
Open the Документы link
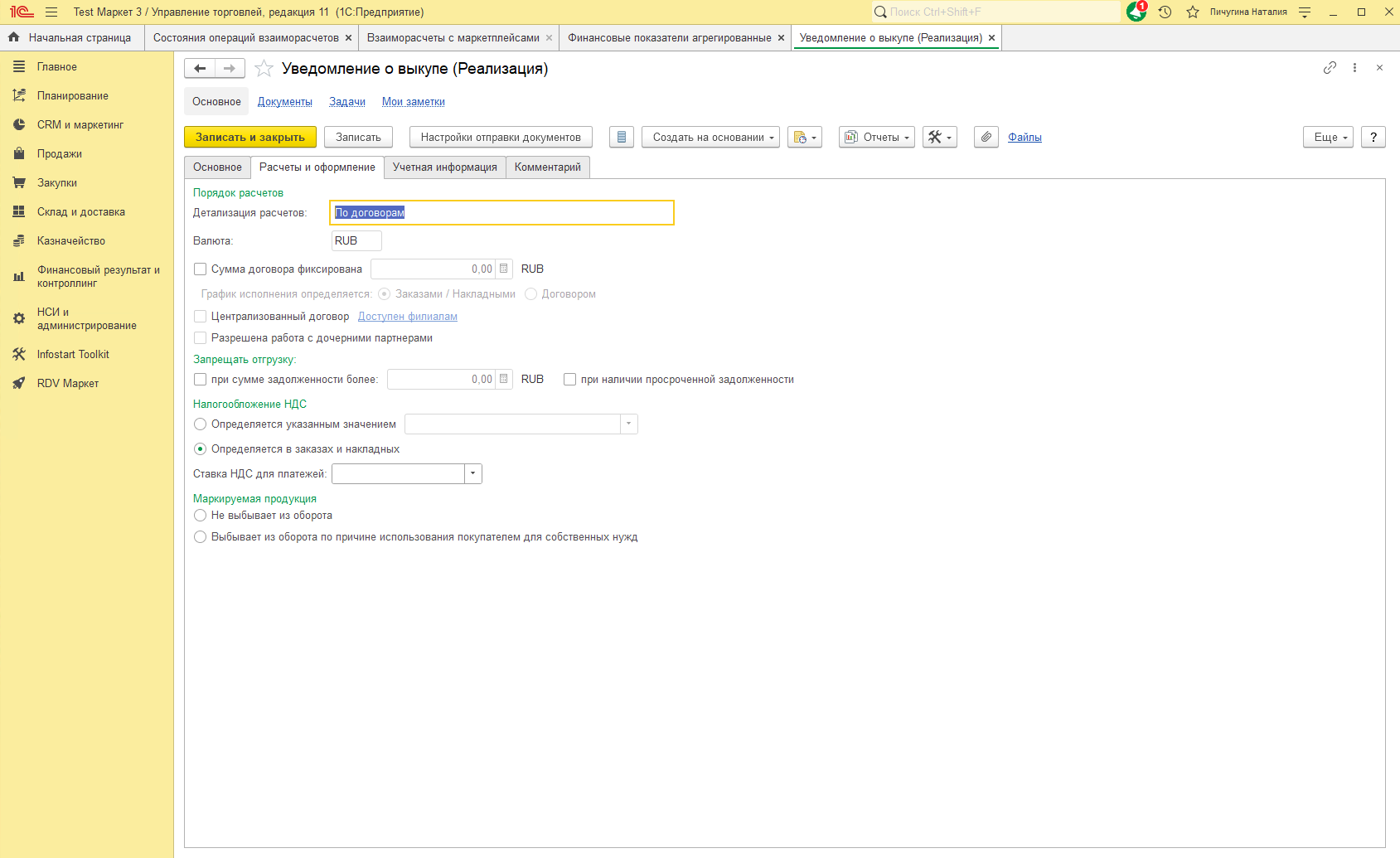point(285,102)
